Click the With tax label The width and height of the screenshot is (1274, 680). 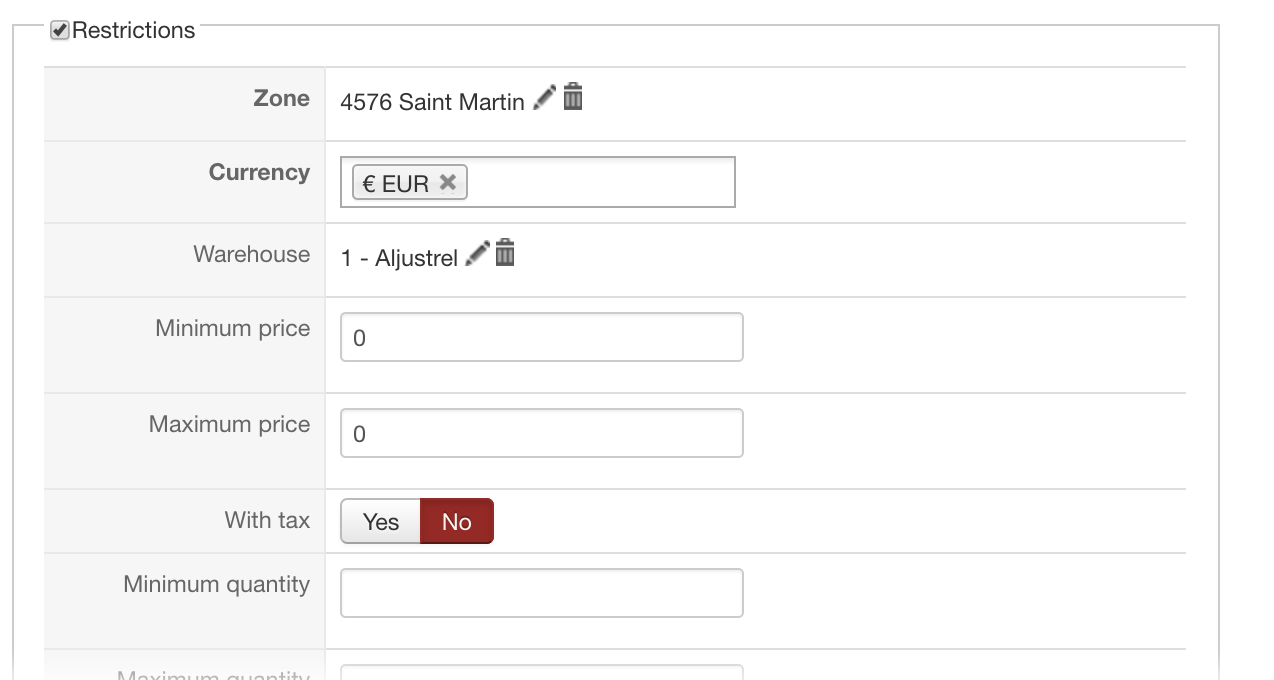(x=267, y=520)
